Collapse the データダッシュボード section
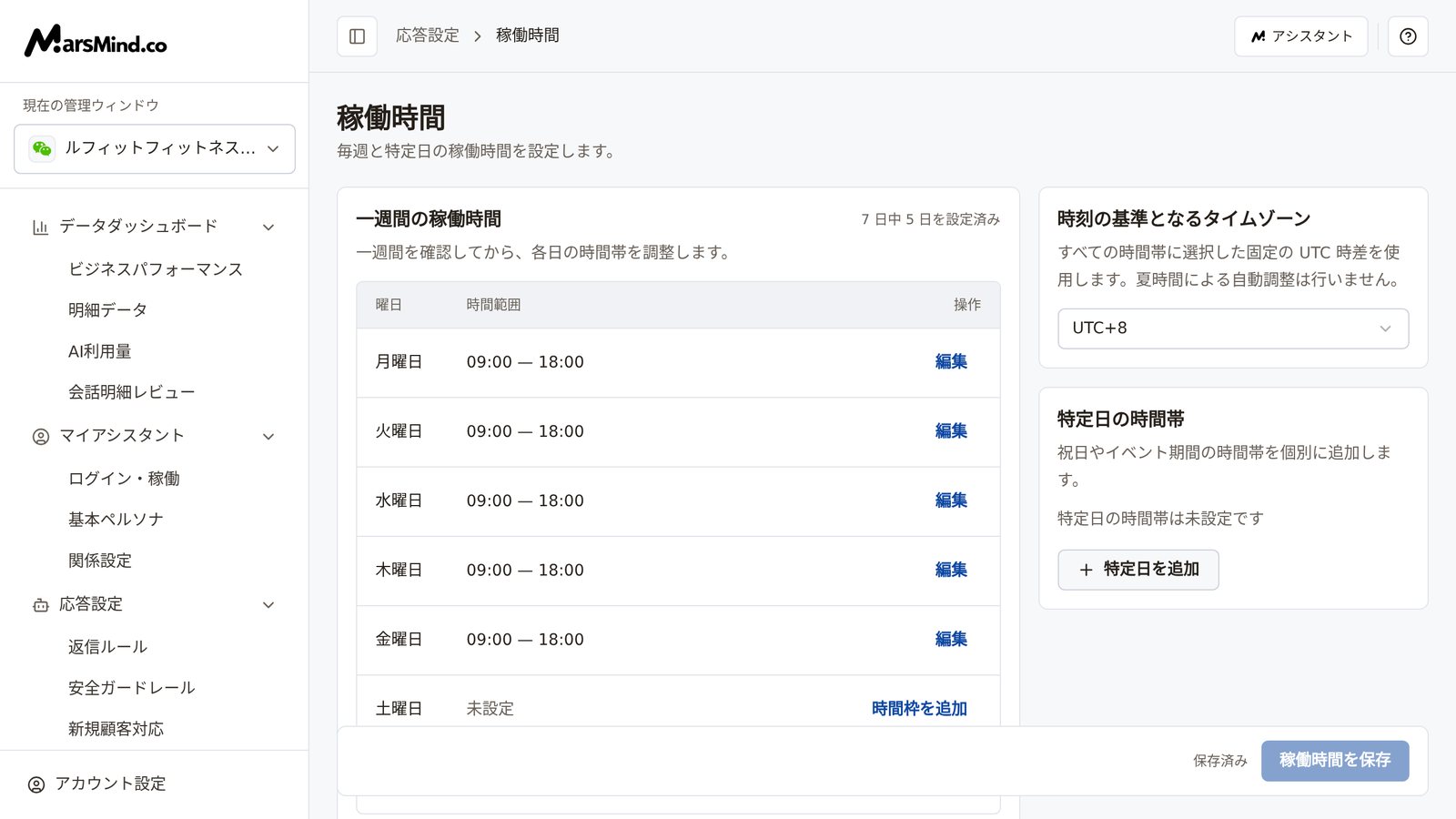This screenshot has height=819, width=1456. [x=268, y=227]
